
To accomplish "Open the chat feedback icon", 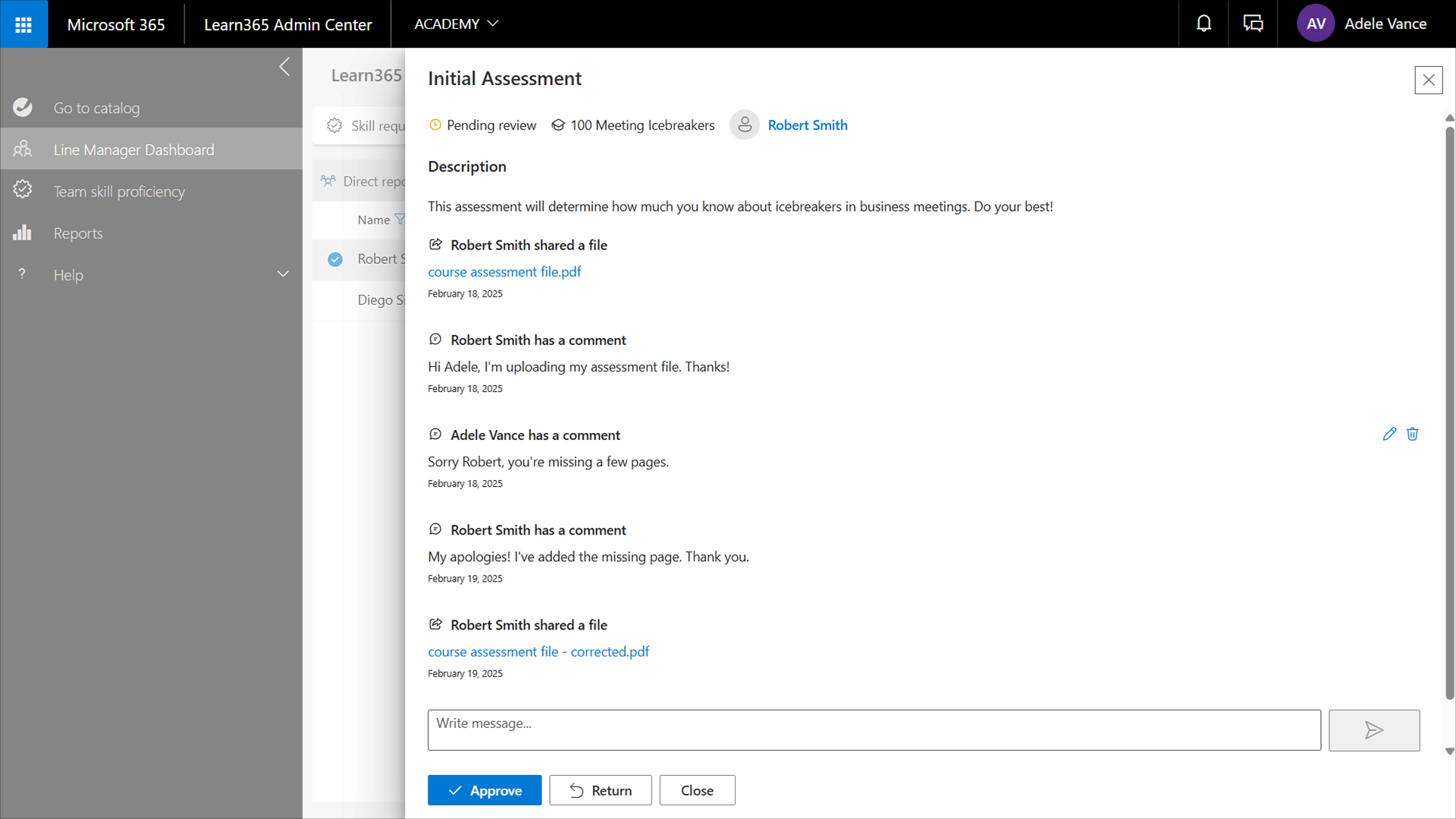I will pyautogui.click(x=1253, y=24).
